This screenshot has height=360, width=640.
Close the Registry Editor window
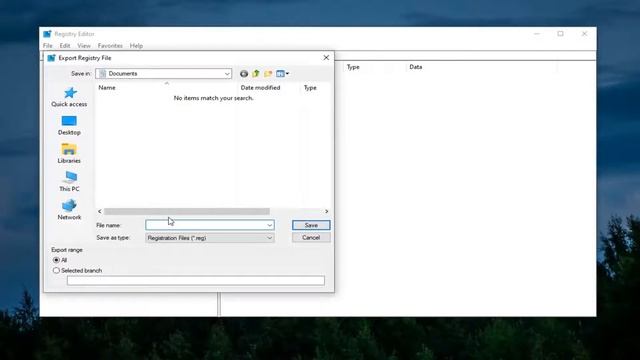point(584,34)
